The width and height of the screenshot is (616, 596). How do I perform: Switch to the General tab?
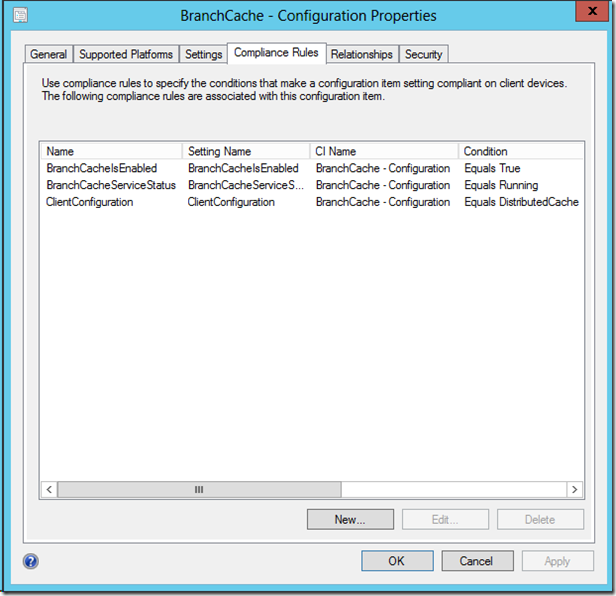click(48, 54)
